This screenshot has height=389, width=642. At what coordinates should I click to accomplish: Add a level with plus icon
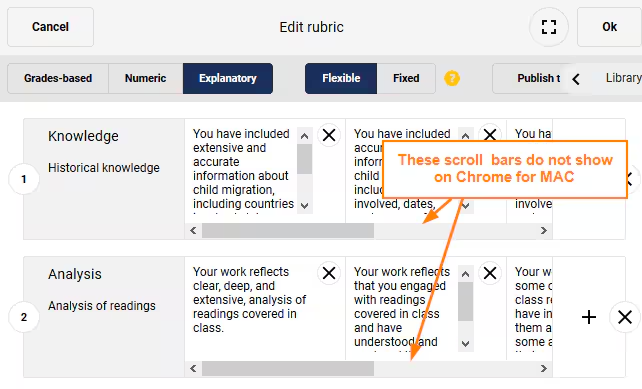[589, 317]
